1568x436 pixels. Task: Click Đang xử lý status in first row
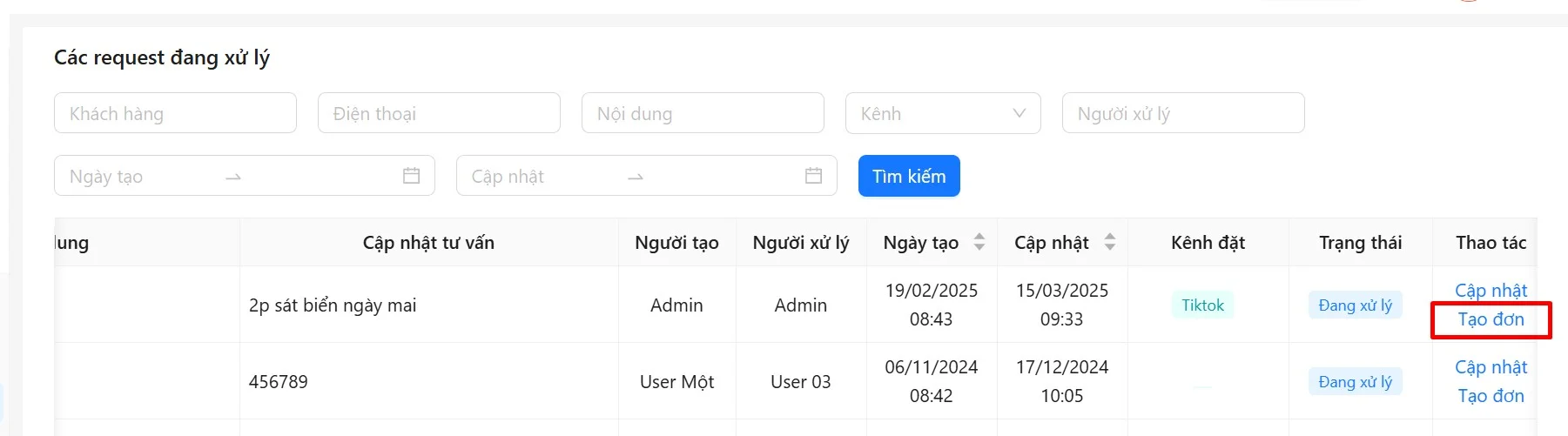point(1355,305)
